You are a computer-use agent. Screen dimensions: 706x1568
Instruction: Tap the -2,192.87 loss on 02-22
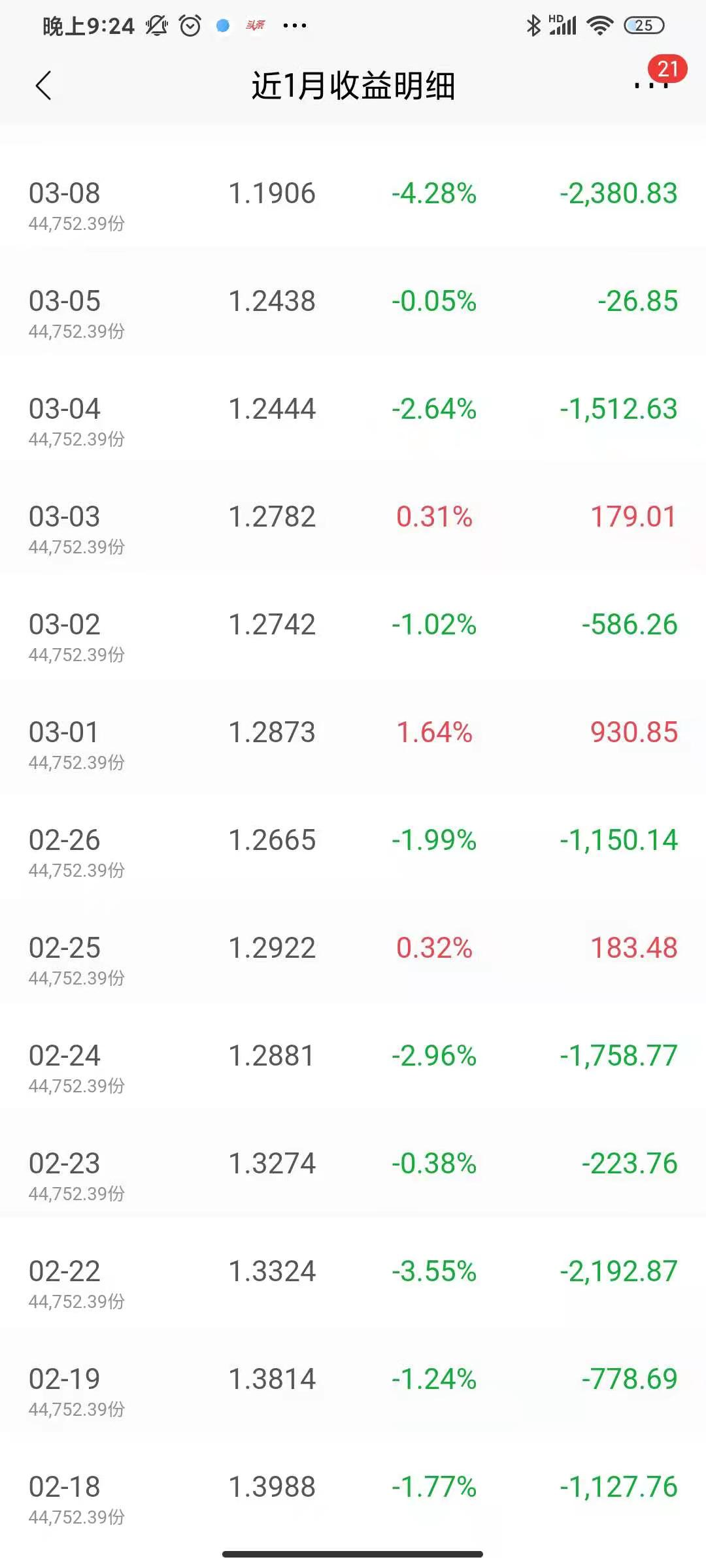pyautogui.click(x=618, y=1271)
